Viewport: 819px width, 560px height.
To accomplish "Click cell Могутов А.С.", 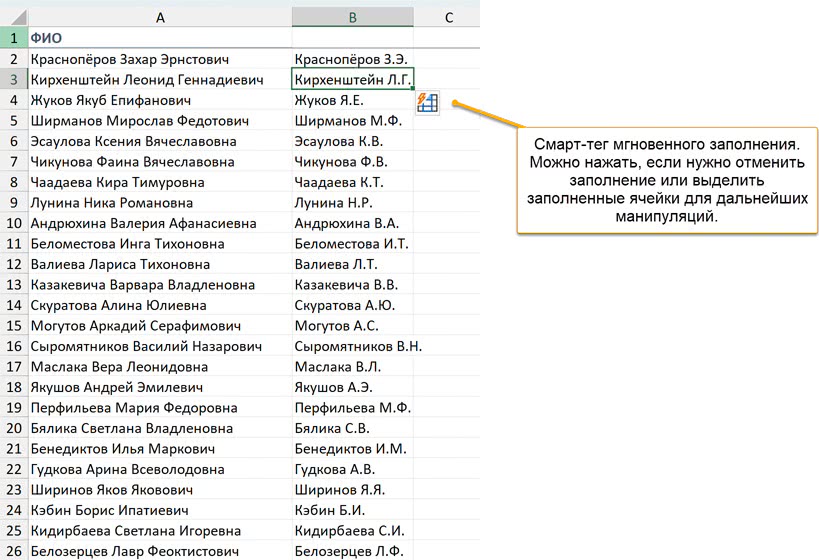I will click(x=353, y=325).
